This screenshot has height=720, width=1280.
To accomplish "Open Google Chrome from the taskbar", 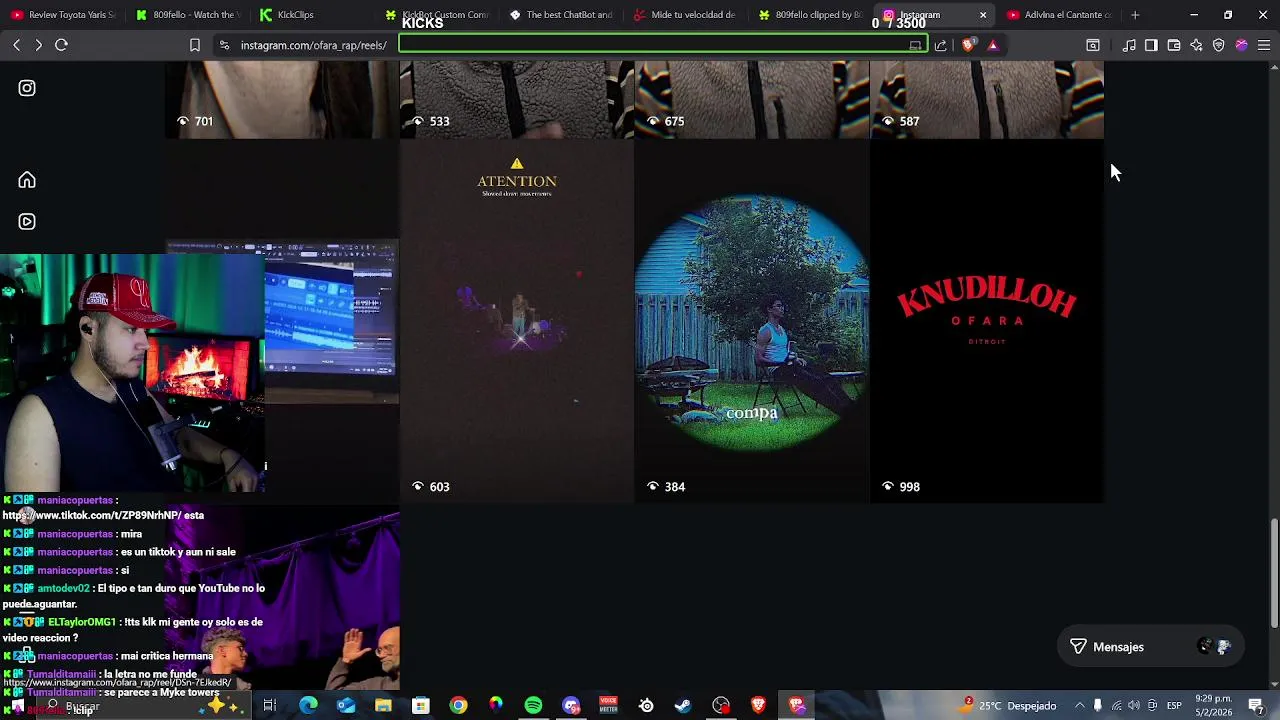I will [458, 706].
